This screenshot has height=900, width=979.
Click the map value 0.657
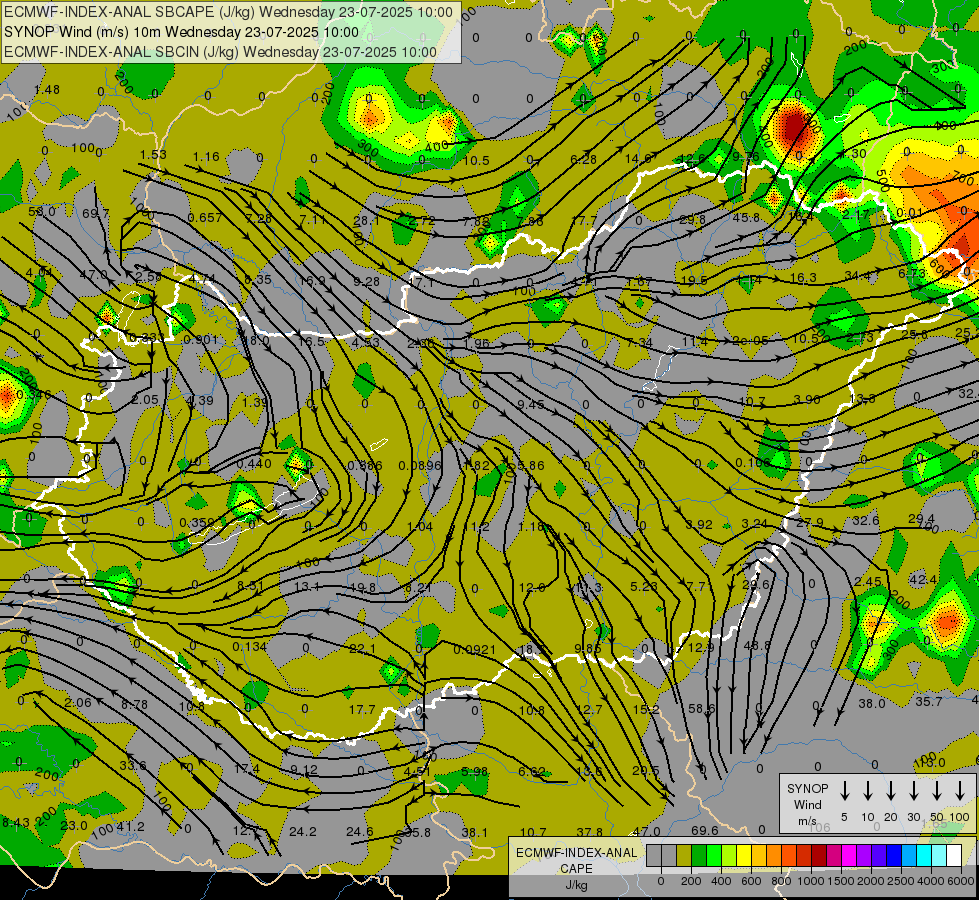pos(205,217)
